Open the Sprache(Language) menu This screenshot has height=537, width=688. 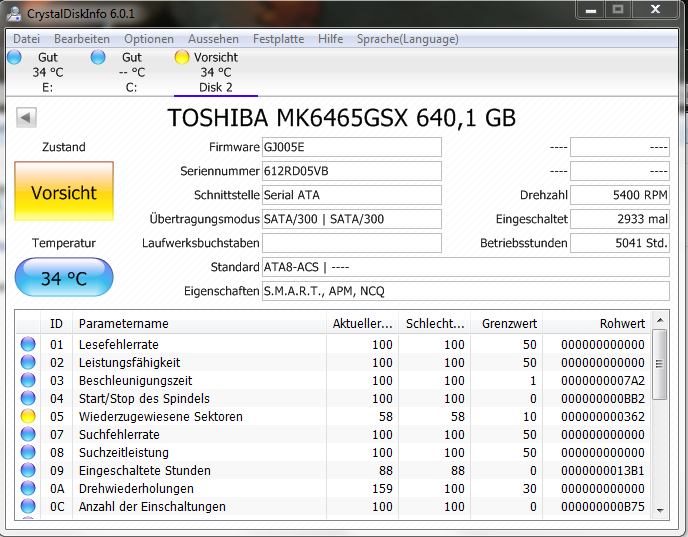pos(408,39)
